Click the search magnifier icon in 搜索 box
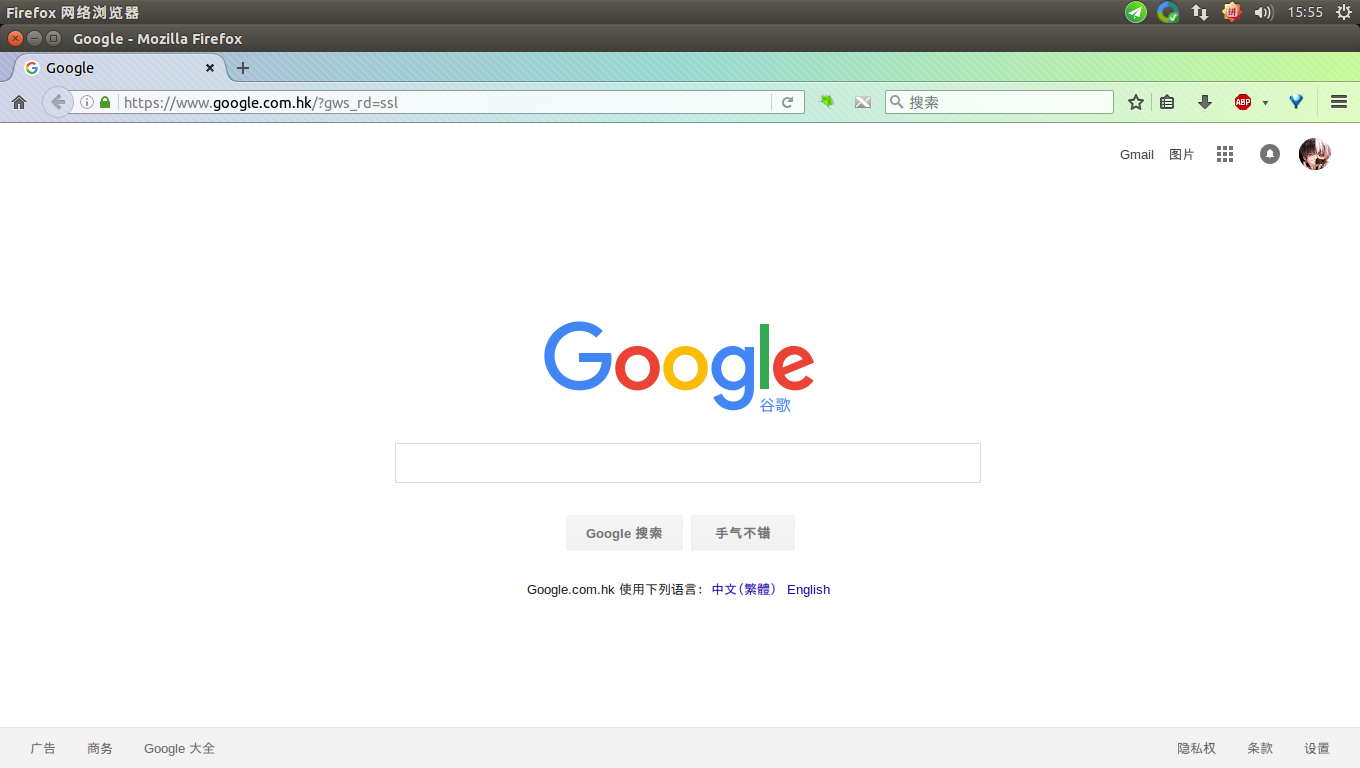Screen dimensions: 1360x768 pos(896,102)
